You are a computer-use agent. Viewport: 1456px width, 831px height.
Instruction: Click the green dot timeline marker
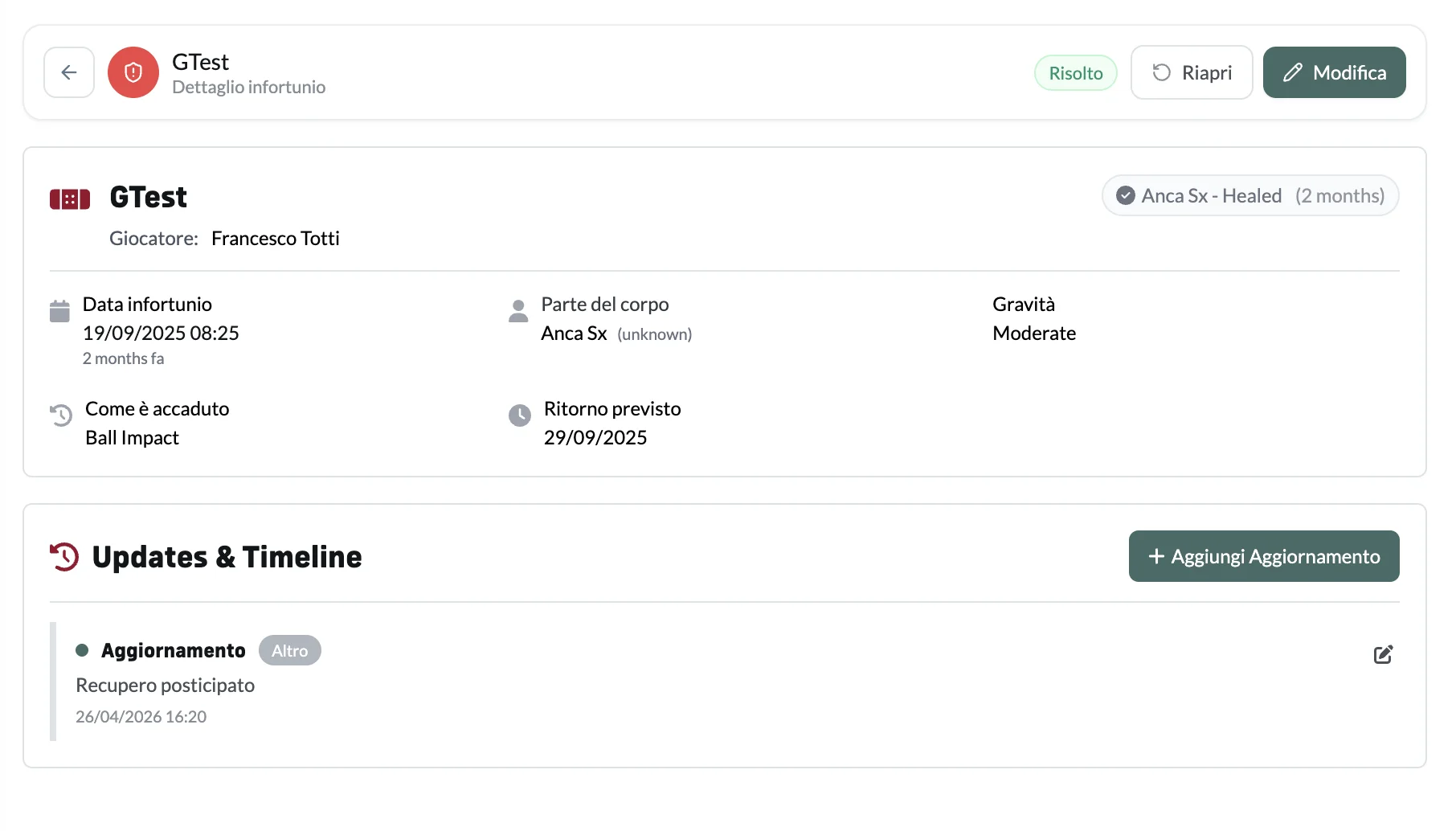(82, 650)
